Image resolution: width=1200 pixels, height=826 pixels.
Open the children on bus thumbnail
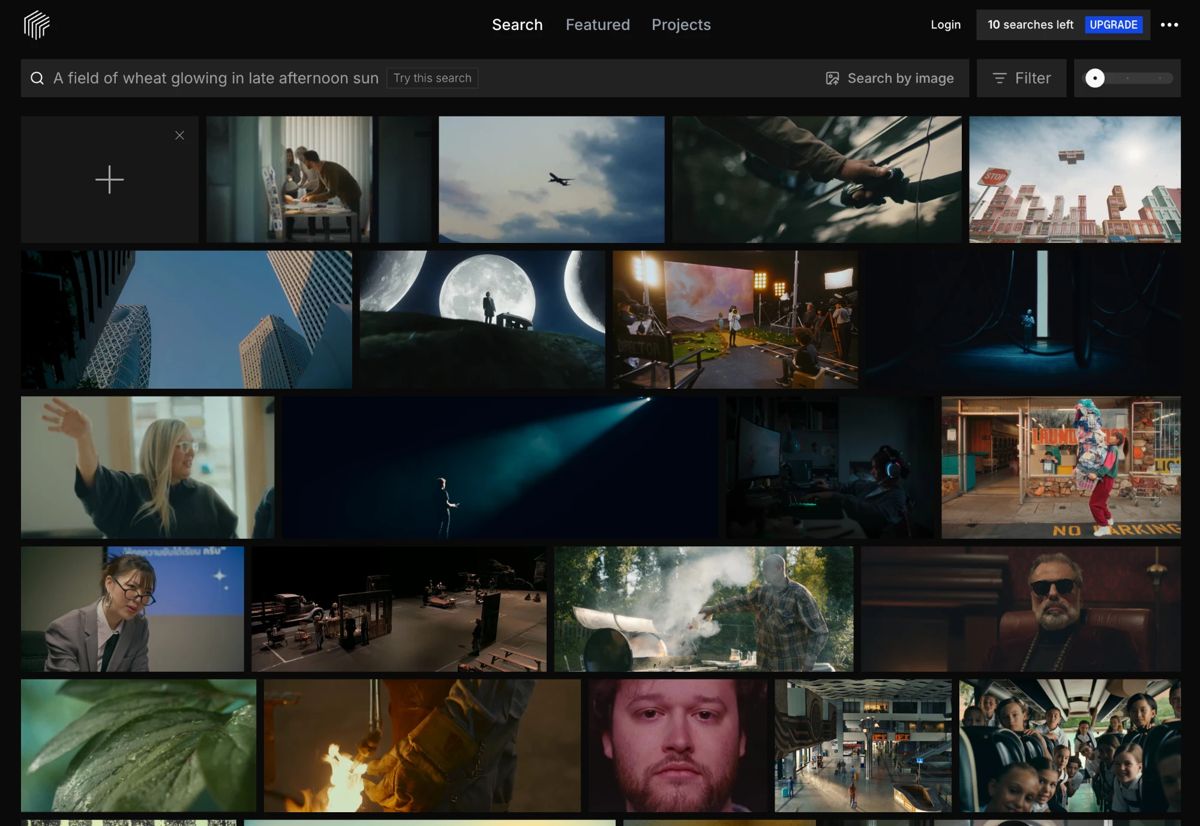click(1070, 745)
